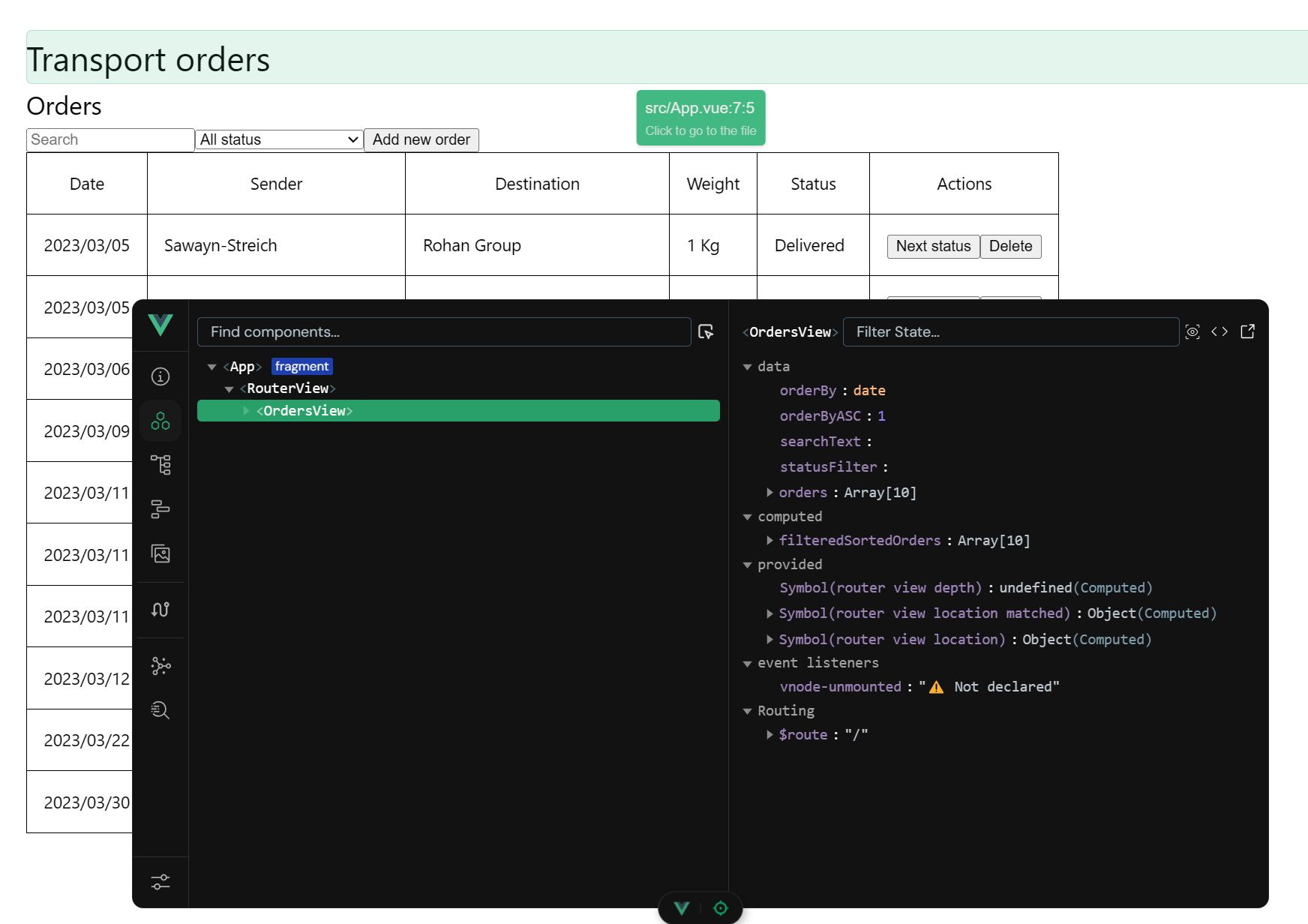Click the scroll-to-component eye icon
1308x924 pixels.
click(1192, 331)
